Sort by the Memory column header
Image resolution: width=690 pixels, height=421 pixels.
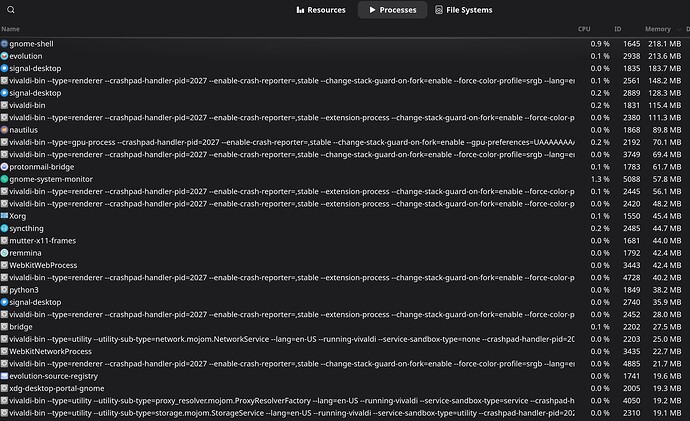click(x=657, y=29)
